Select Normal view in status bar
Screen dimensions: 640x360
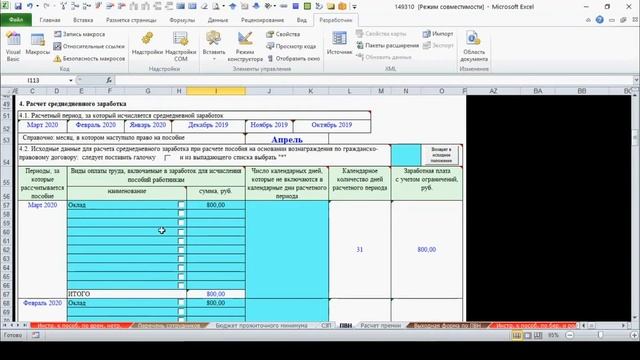(517, 336)
